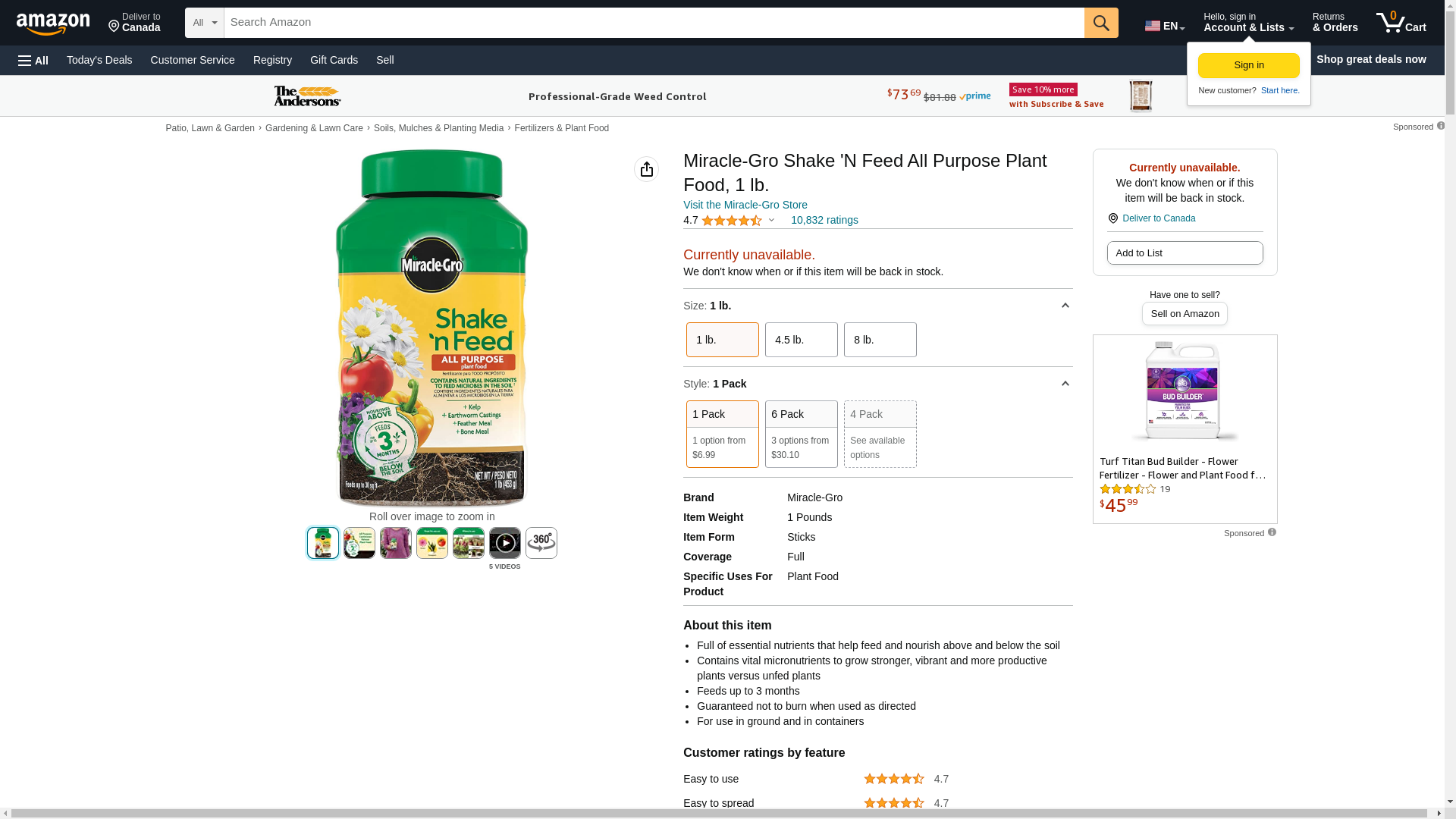1456x819 pixels.
Task: Open Today's Deals from navigation bar
Action: 99,60
